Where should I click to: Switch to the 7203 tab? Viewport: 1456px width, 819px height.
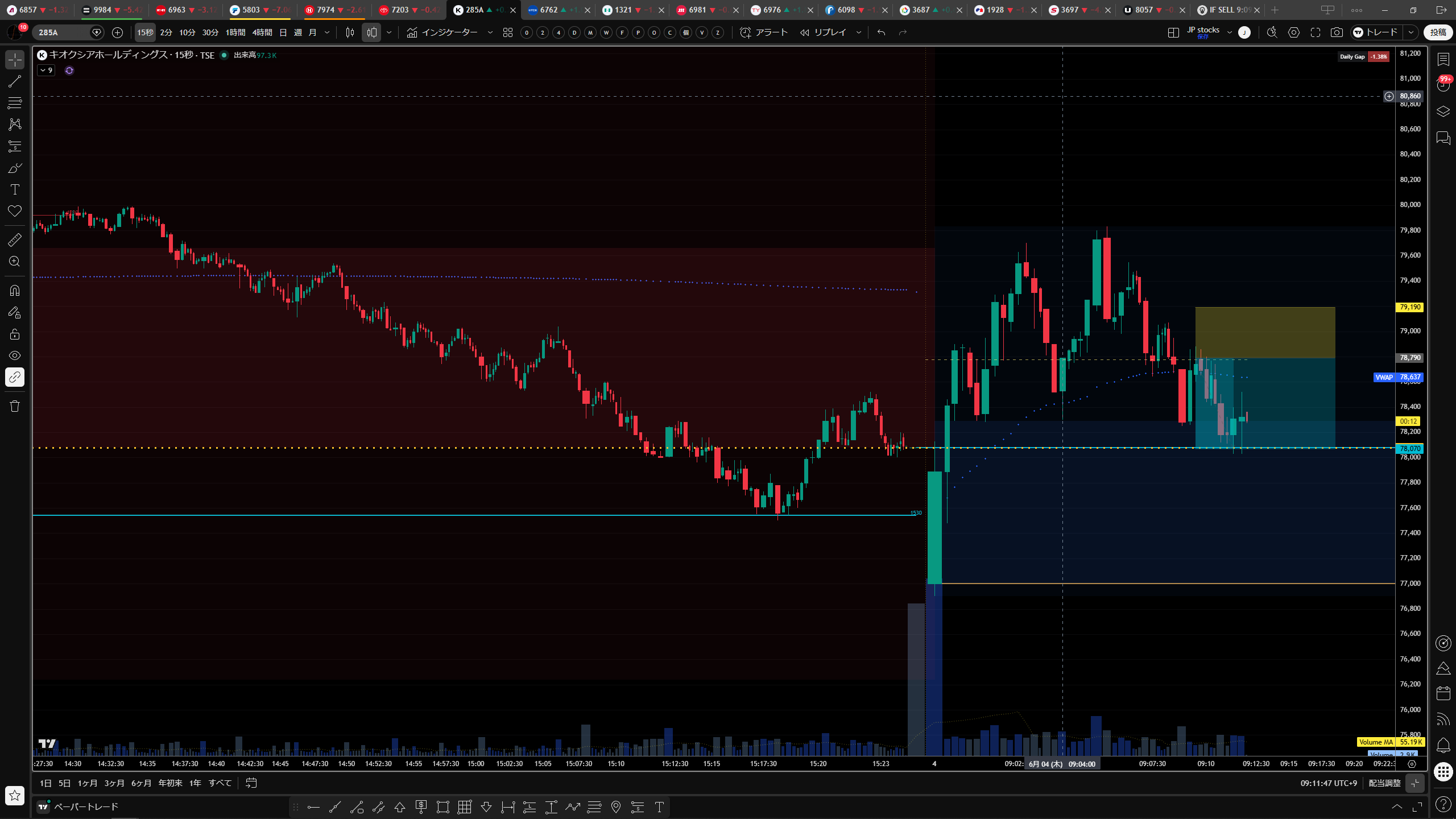click(409, 10)
